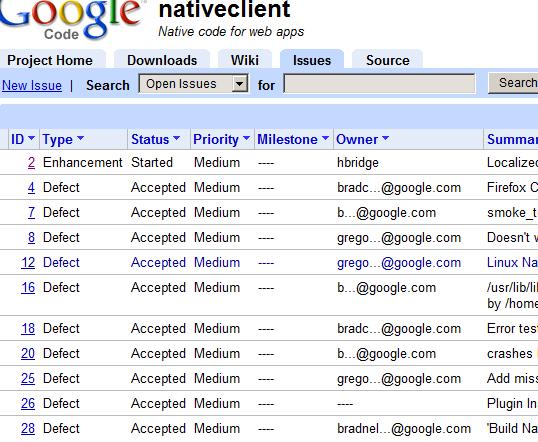Screen dimensions: 538x442
Task: Click the 'Doesn't' summary of issue 8
Action: [512, 238]
